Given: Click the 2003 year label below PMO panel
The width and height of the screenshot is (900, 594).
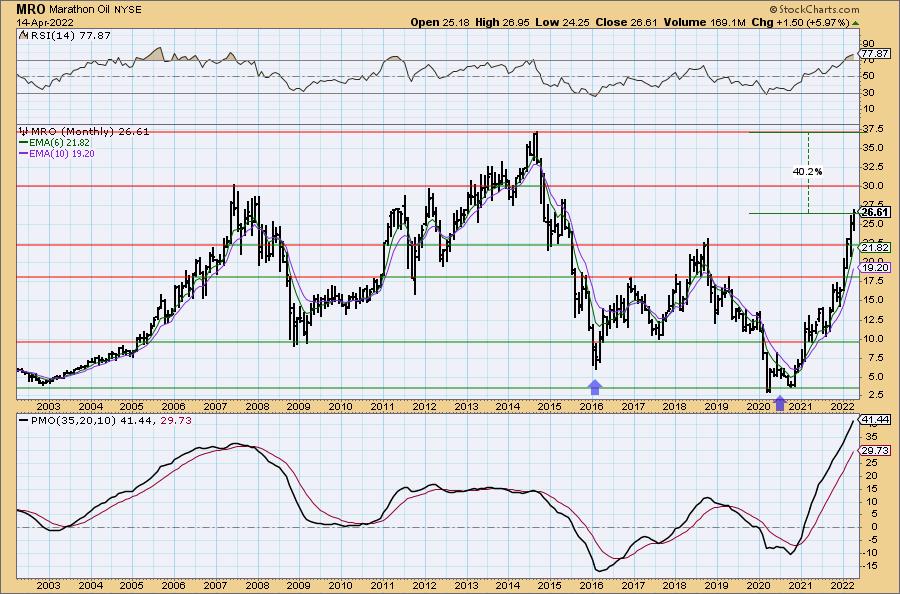Looking at the screenshot, I should point(48,585).
